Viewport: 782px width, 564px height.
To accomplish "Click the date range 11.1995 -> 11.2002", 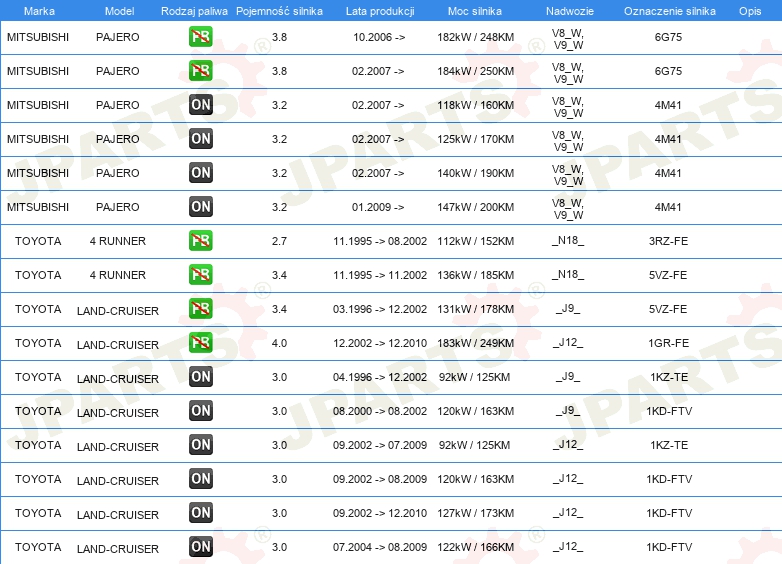I will (x=380, y=275).
